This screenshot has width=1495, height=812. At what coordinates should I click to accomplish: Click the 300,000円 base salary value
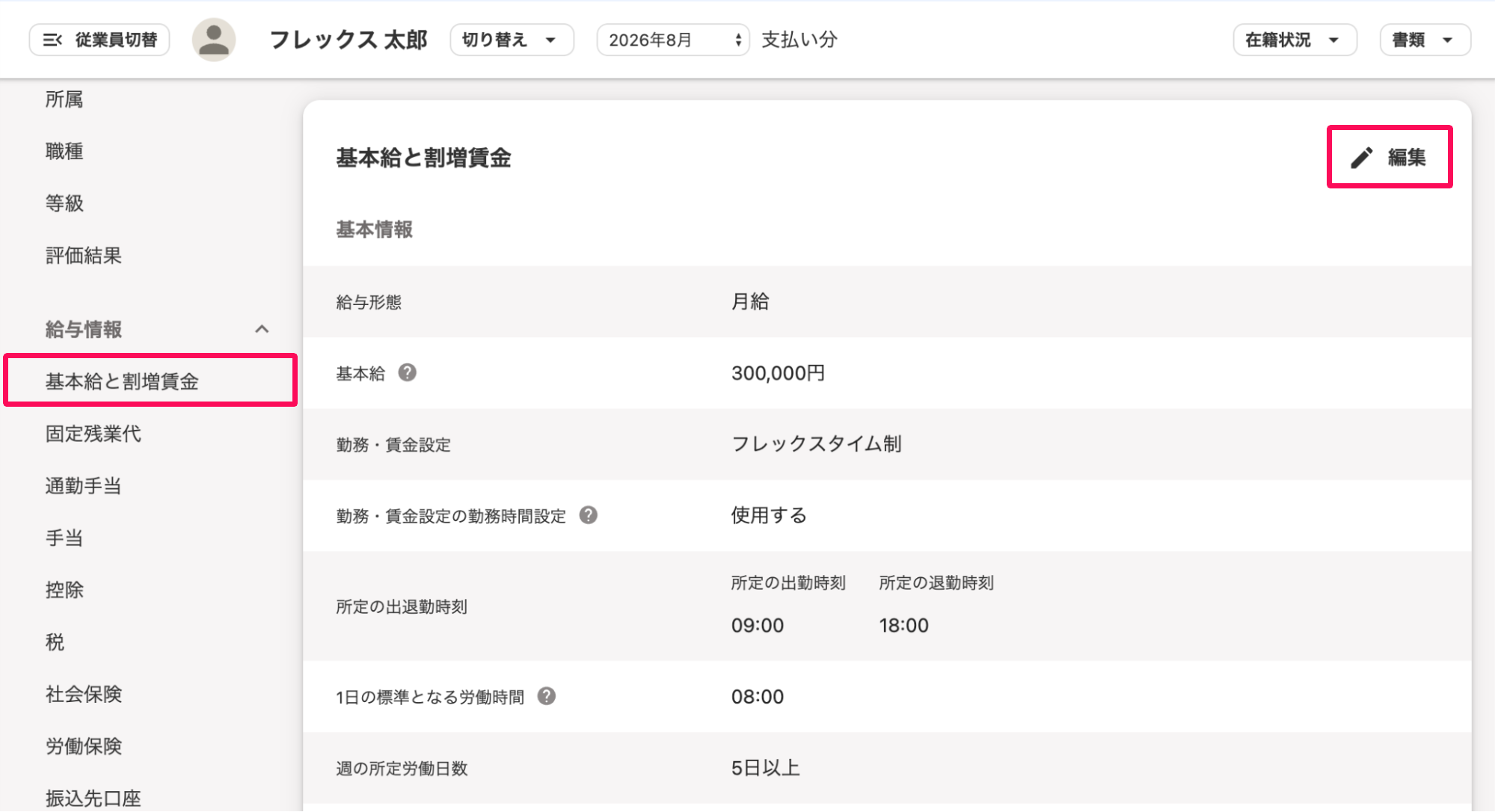778,372
